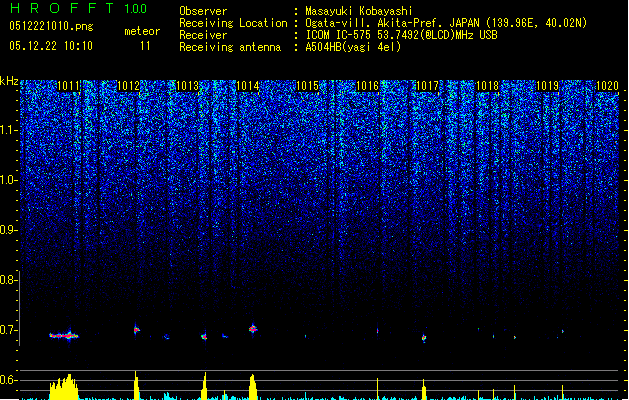Click the 1015 time marker
629x400 pixels.
[x=308, y=86]
